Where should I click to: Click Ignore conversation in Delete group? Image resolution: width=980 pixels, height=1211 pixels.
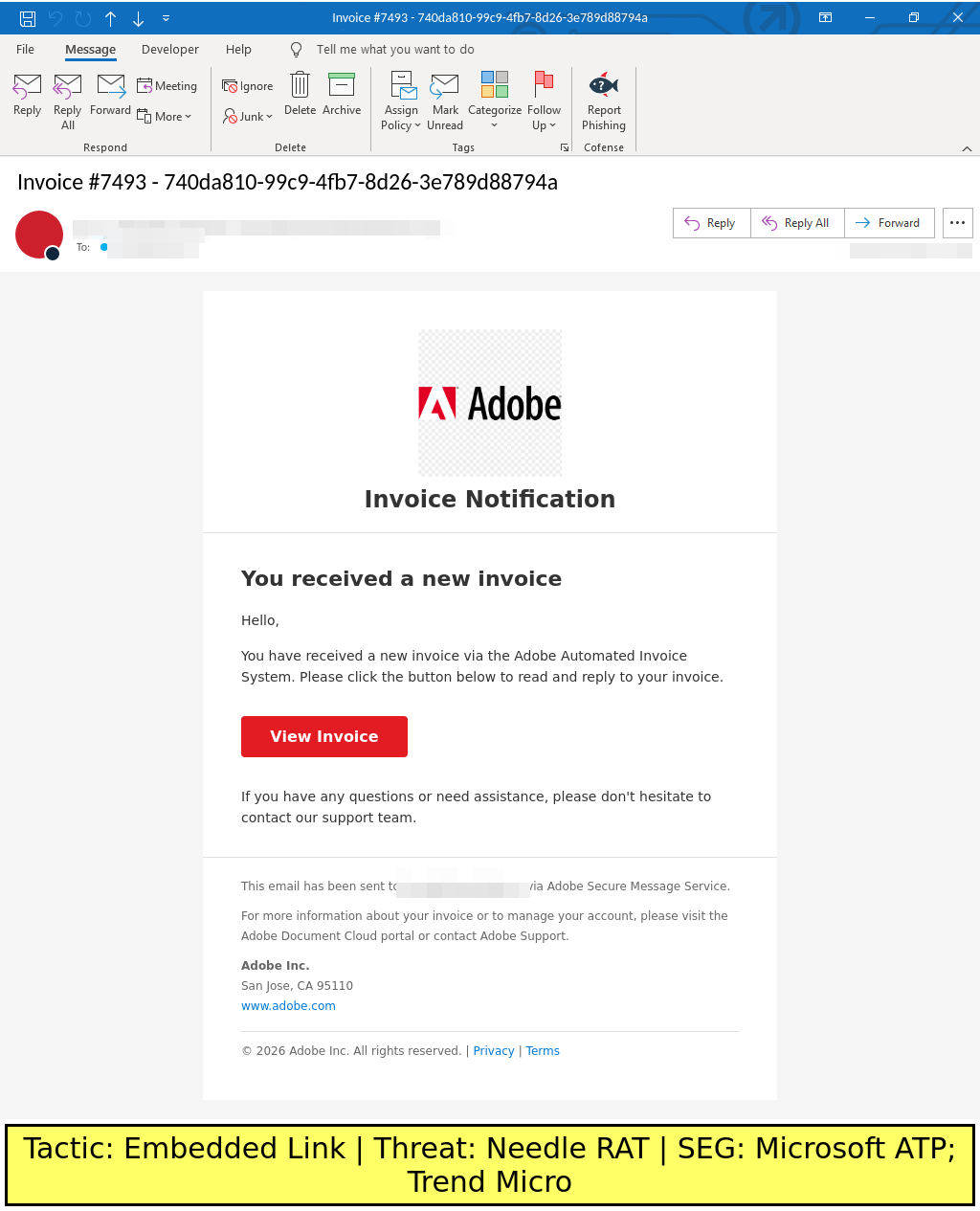tap(248, 86)
